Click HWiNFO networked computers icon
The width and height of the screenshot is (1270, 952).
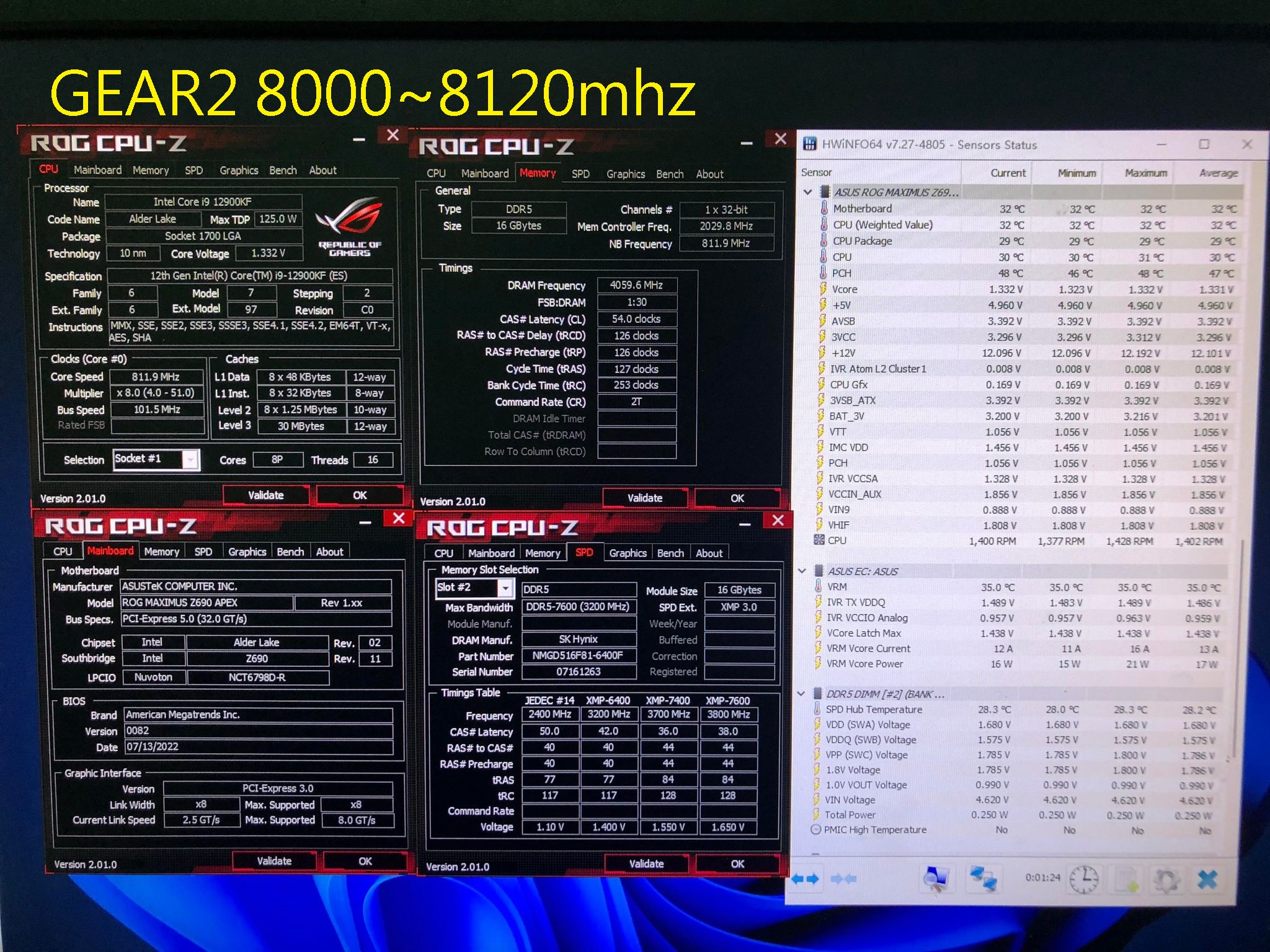click(982, 879)
